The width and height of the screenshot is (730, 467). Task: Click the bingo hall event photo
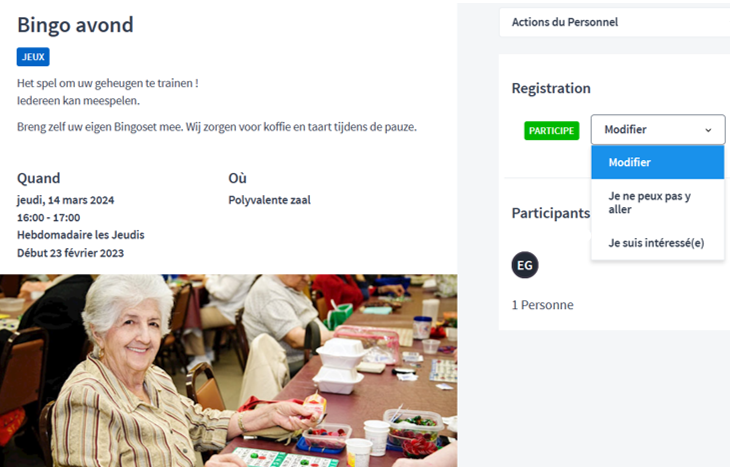tap(229, 371)
